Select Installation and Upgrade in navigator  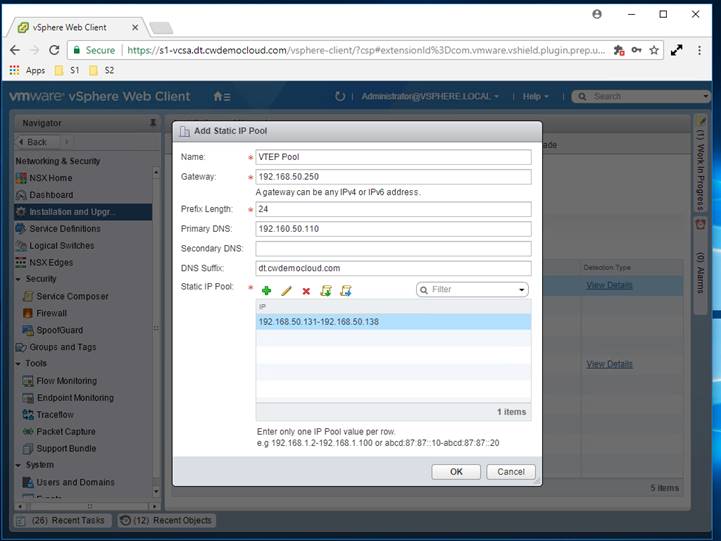83,212
